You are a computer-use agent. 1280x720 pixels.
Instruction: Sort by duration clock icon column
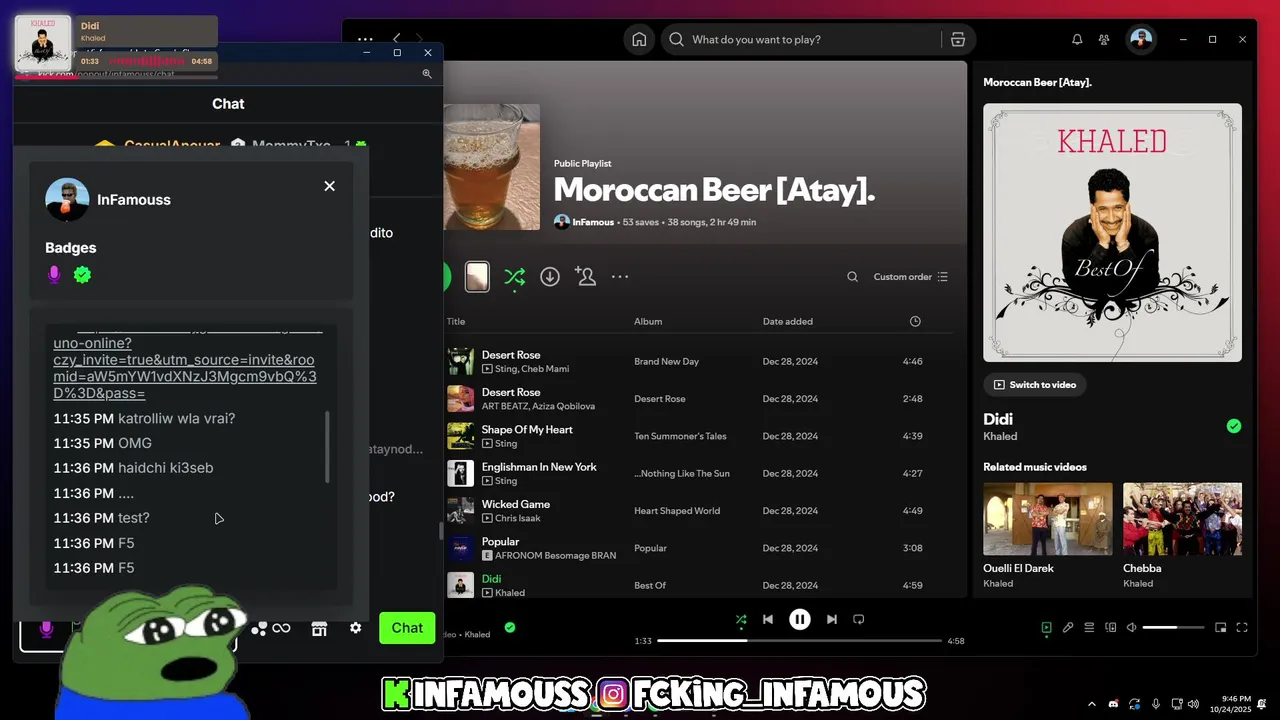pos(915,322)
